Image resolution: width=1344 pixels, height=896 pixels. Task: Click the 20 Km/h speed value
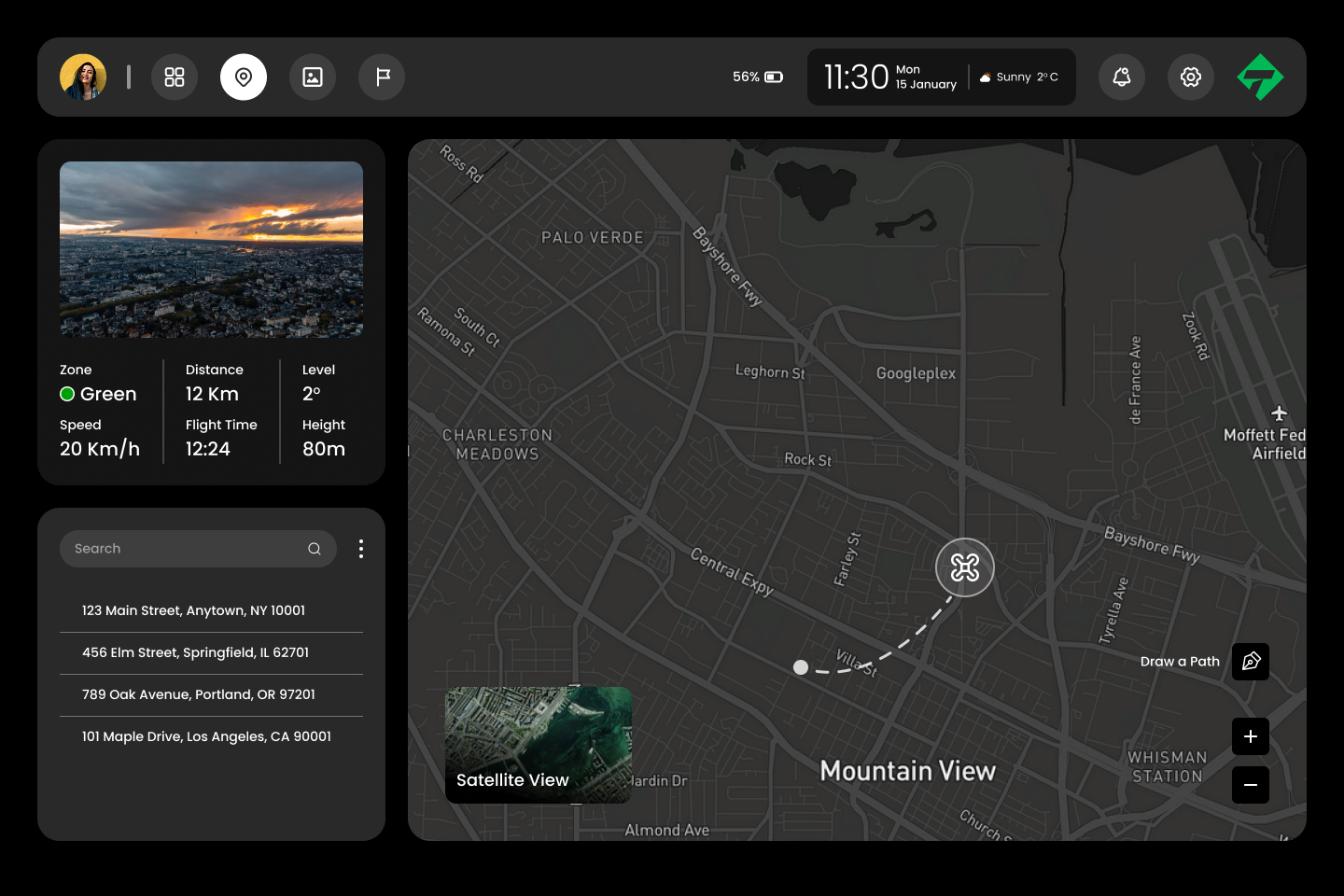click(x=100, y=449)
